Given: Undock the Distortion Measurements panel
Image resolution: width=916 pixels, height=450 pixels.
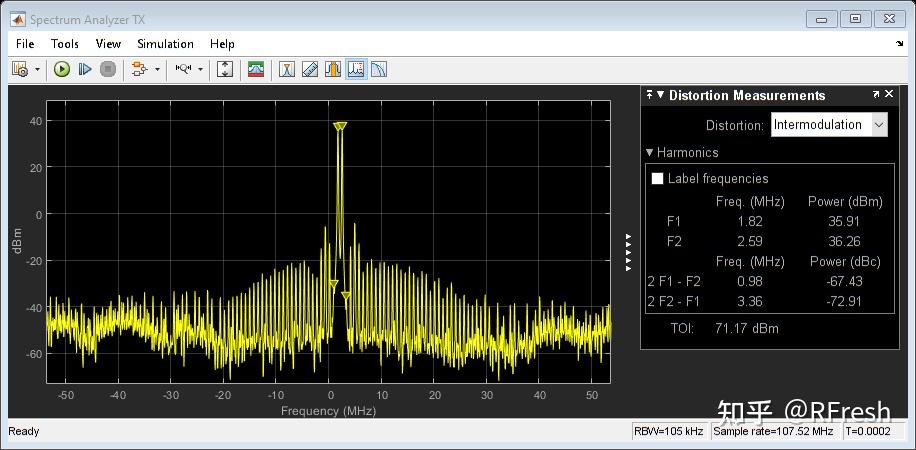Looking at the screenshot, I should pyautogui.click(x=876, y=95).
